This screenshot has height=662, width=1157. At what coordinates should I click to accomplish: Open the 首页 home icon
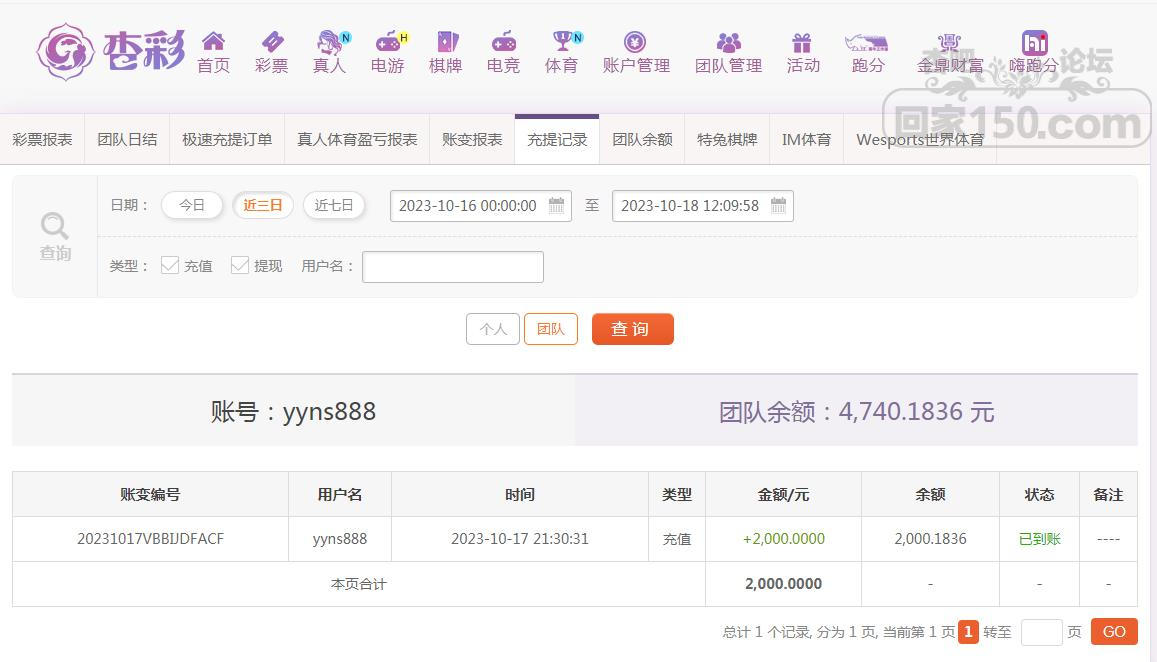213,41
